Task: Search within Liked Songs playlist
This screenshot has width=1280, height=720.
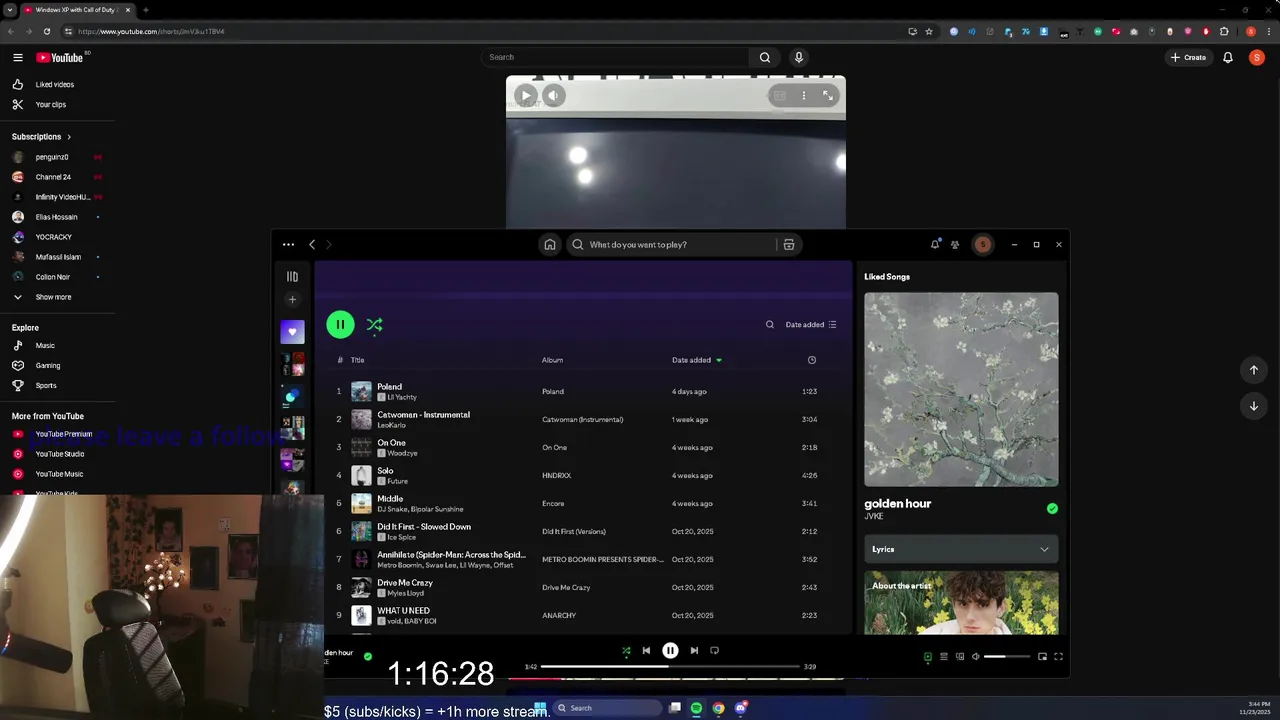Action: pyautogui.click(x=769, y=324)
